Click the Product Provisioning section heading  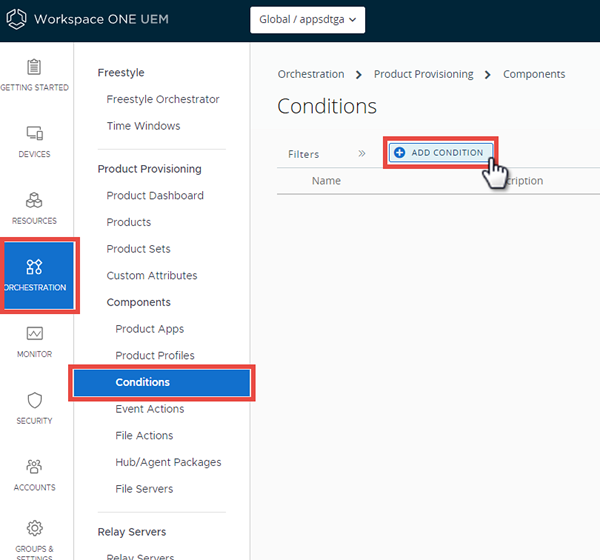click(x=149, y=169)
